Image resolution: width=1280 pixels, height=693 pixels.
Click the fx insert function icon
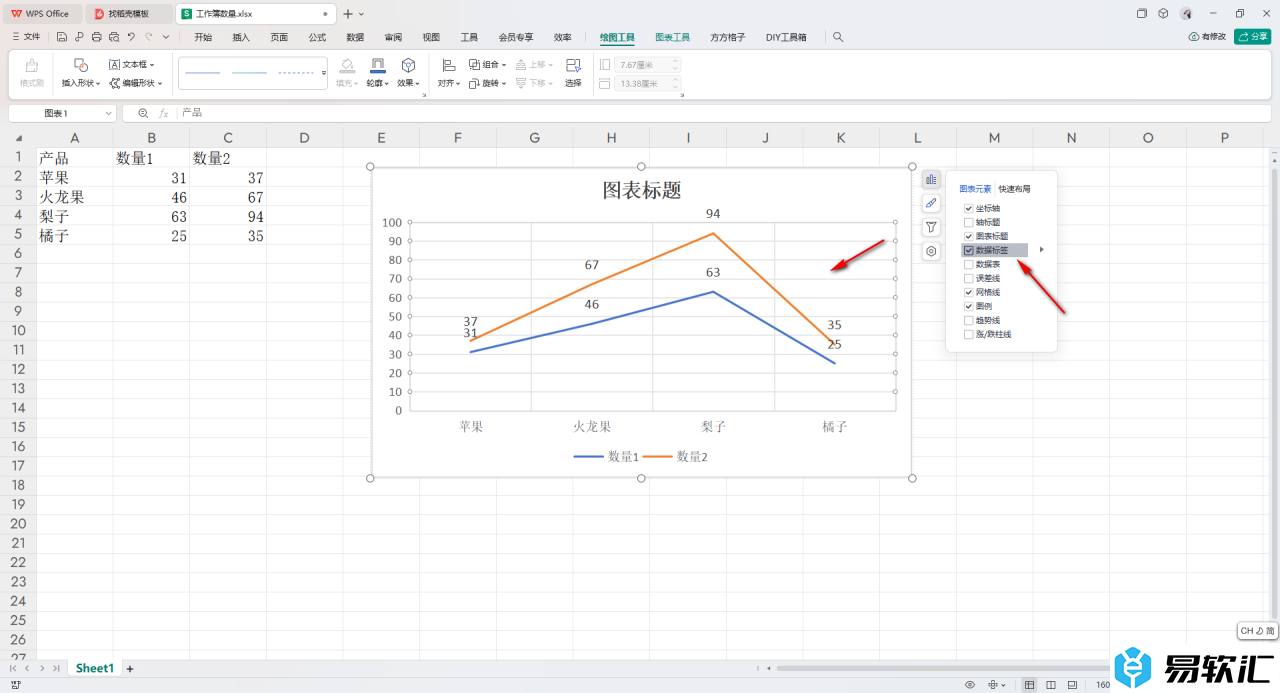[164, 113]
